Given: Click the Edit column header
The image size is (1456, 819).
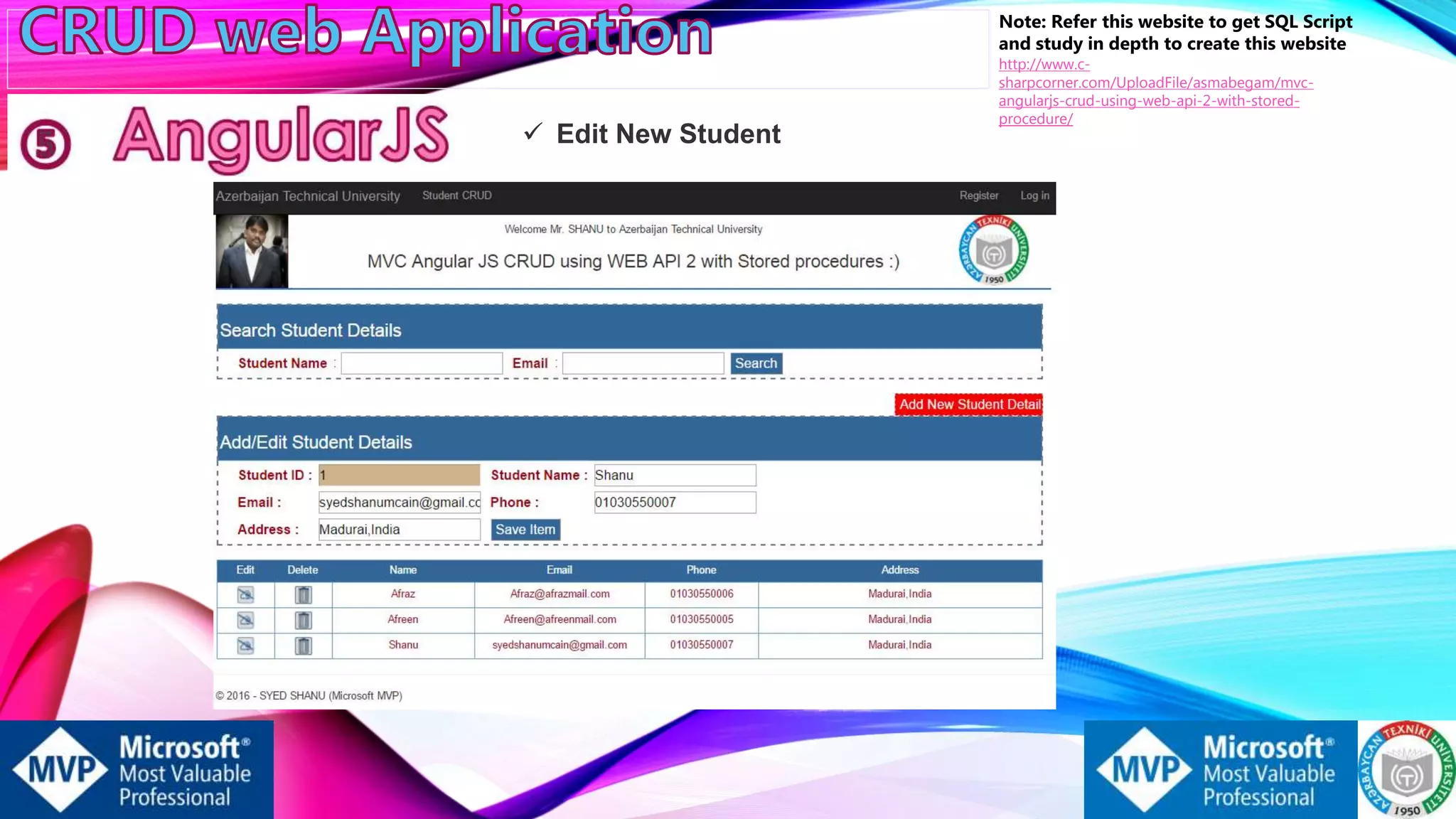Looking at the screenshot, I should [245, 570].
